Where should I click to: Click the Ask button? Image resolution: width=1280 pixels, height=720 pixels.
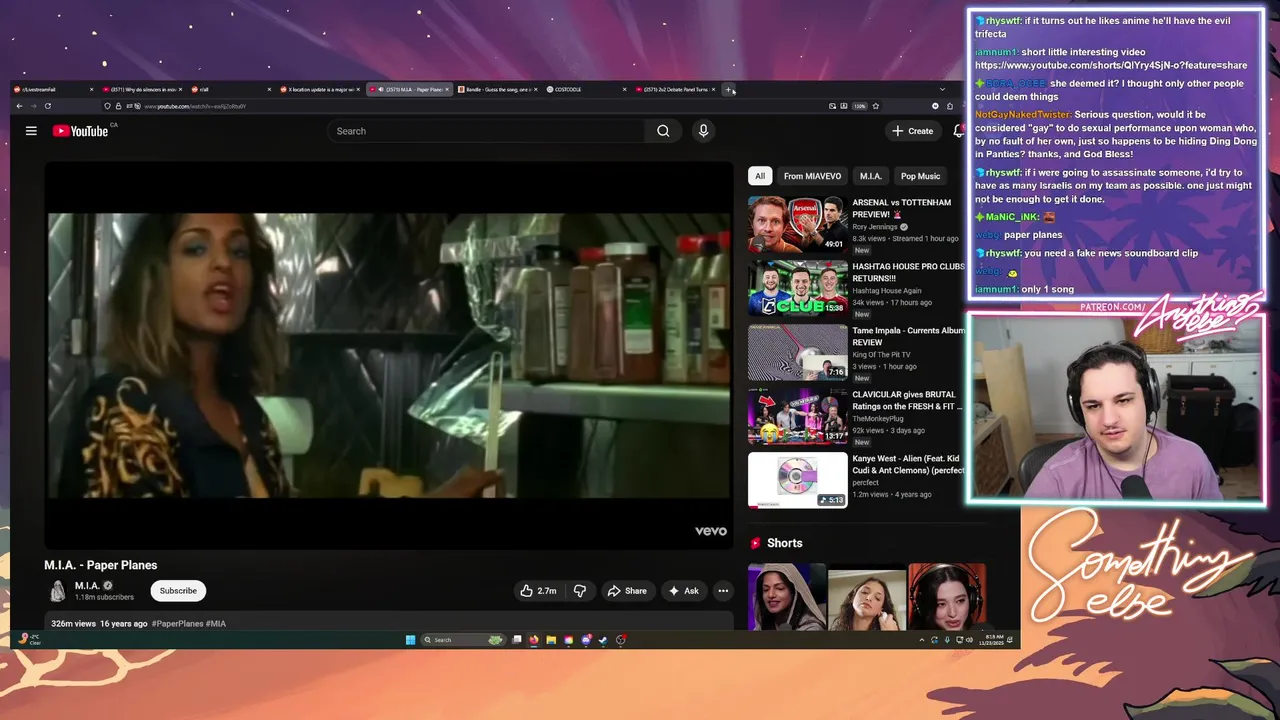click(683, 591)
